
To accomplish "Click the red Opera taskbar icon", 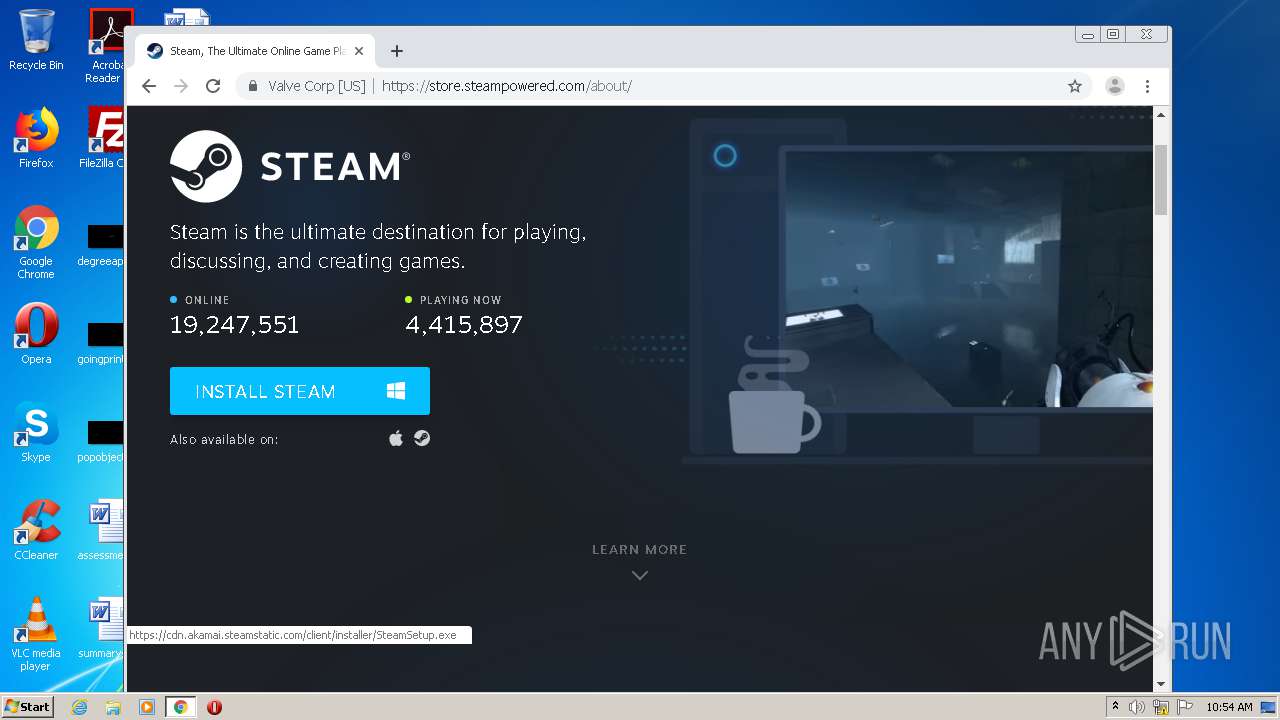I will click(214, 707).
